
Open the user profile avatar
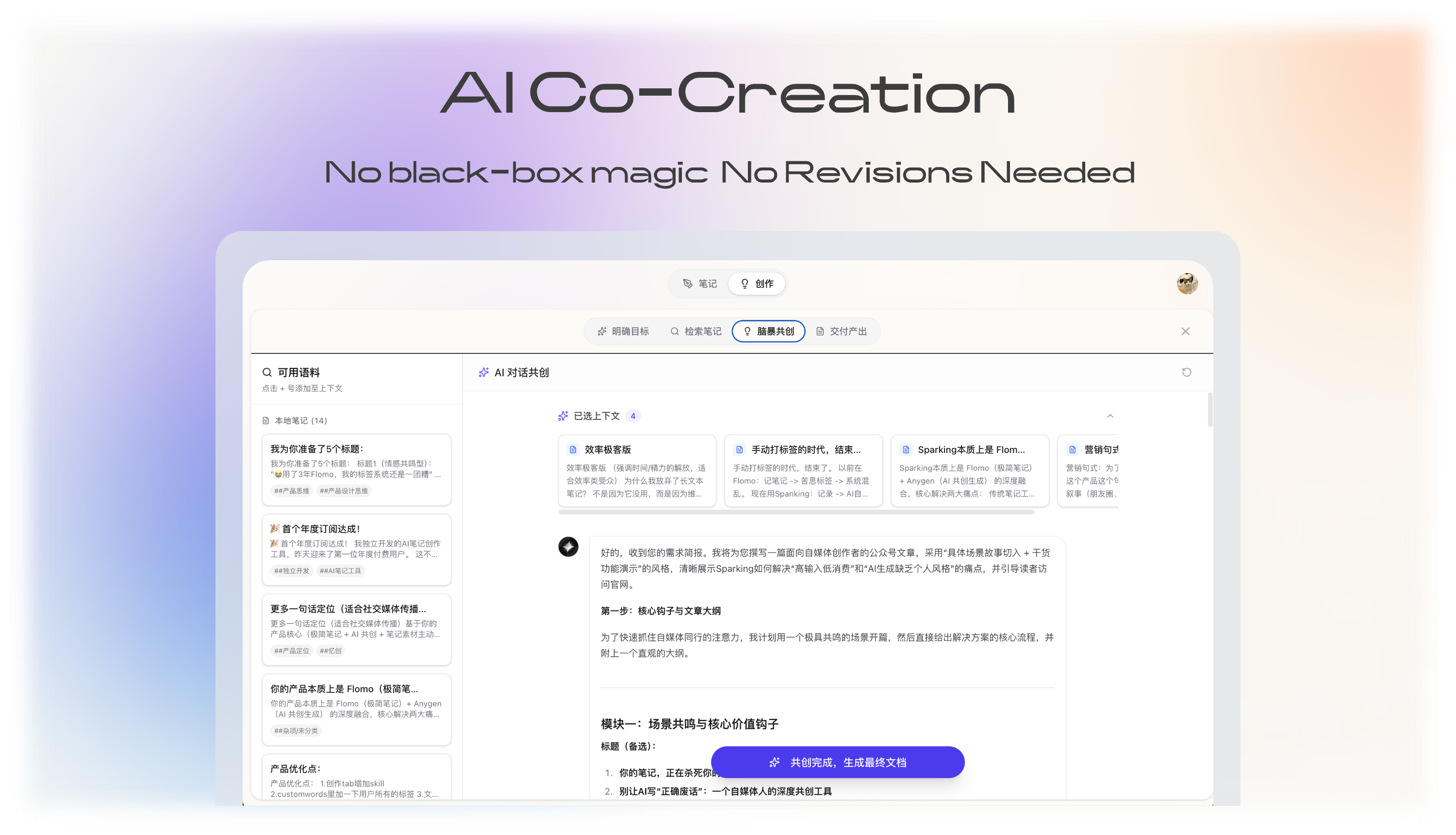(1188, 284)
